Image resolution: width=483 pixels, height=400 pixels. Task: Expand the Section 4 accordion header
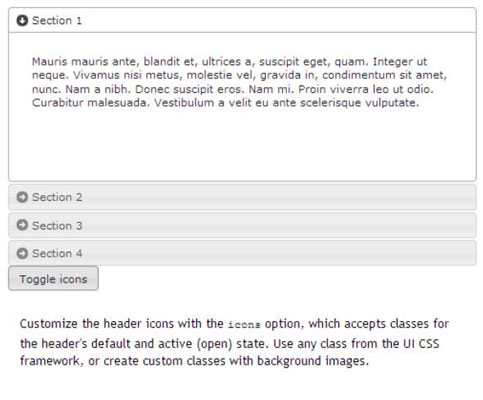(x=242, y=253)
